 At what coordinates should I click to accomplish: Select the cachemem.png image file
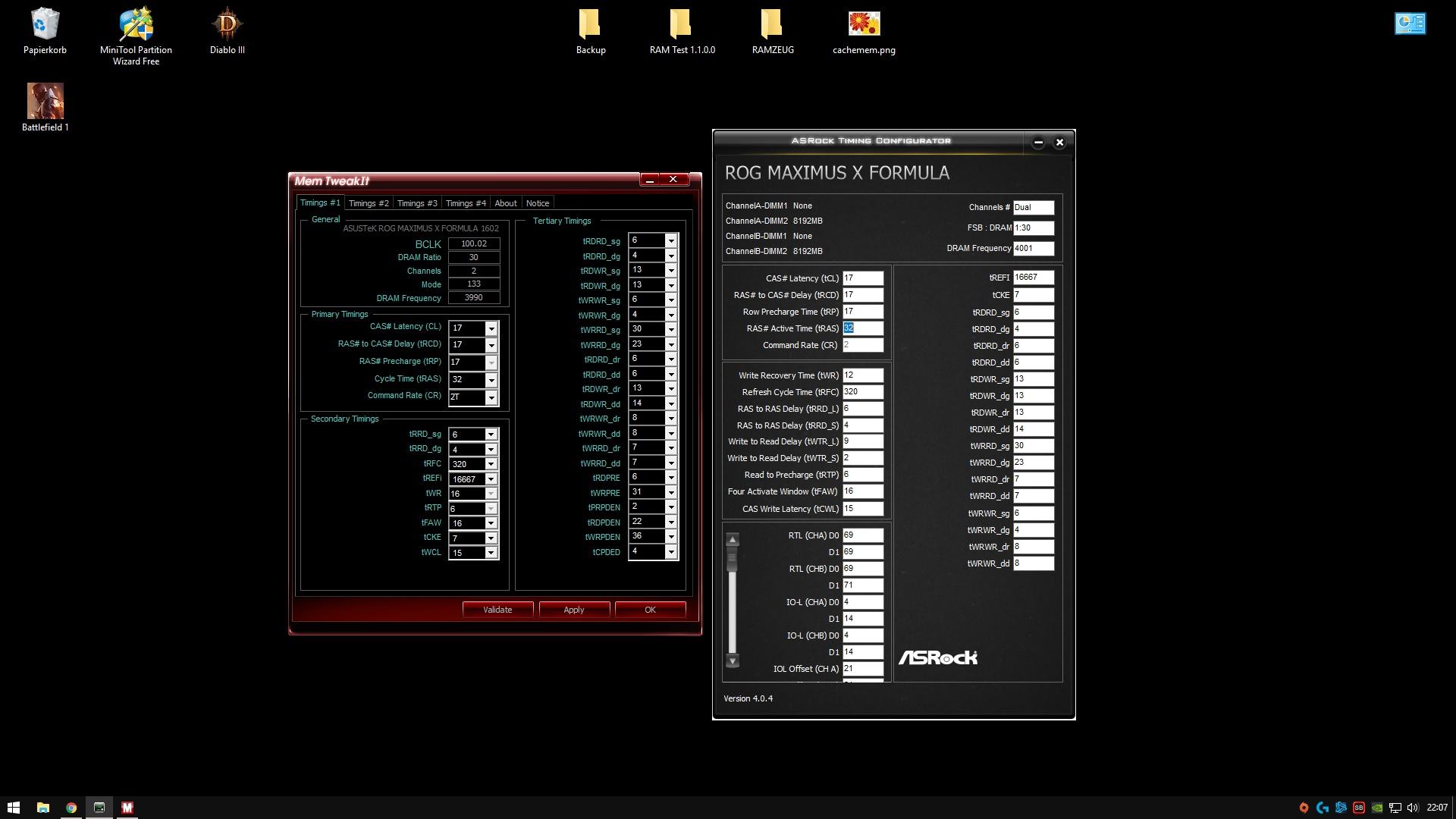point(864,32)
